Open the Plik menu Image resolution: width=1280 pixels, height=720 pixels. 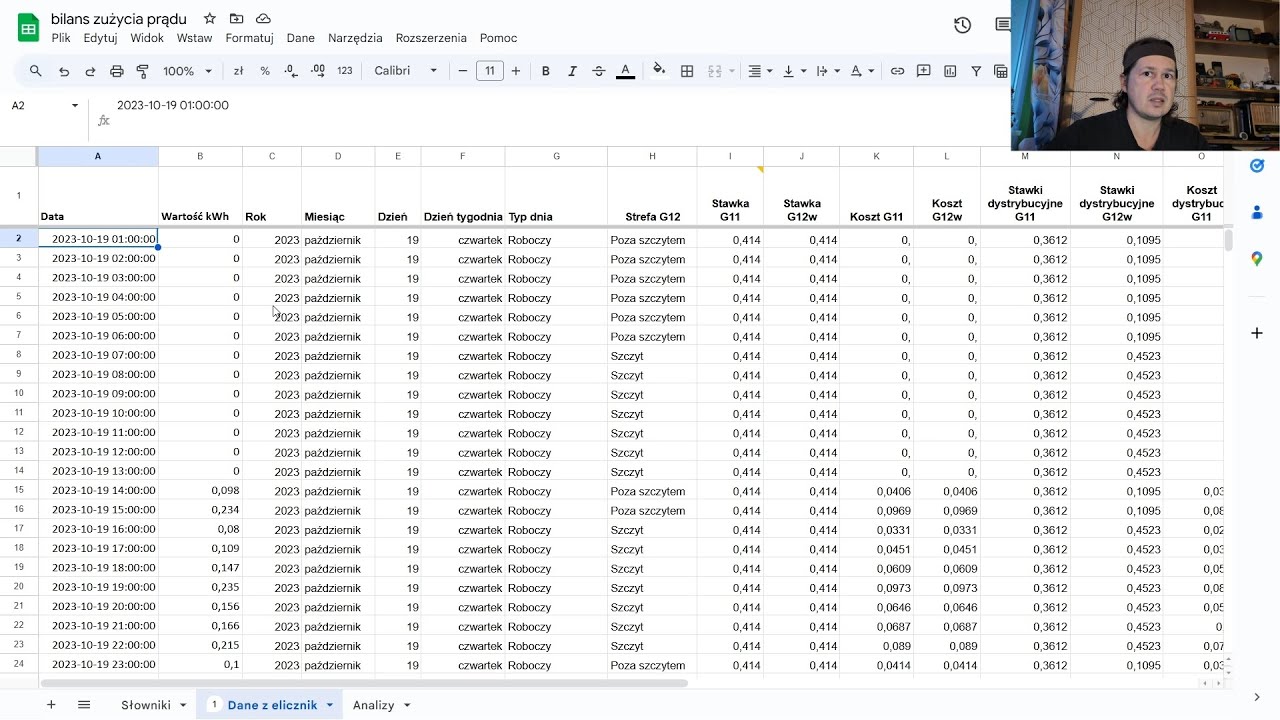(61, 38)
